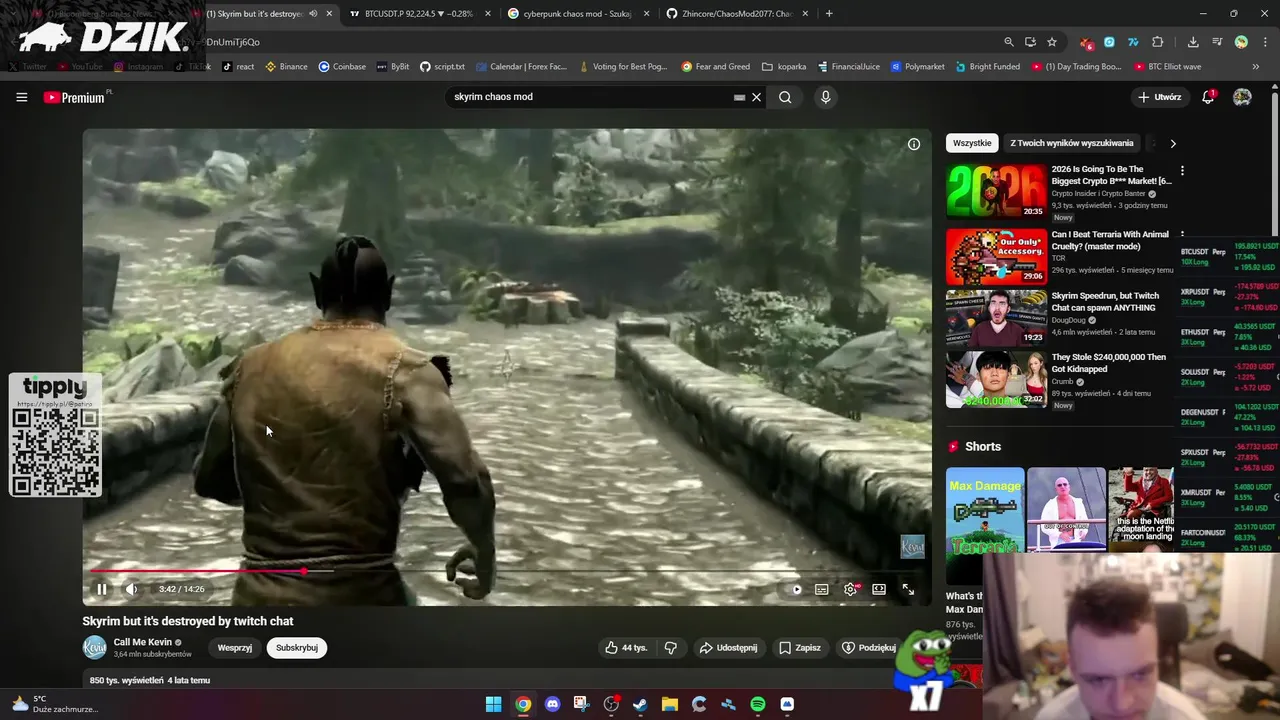Open Call Me Kevin channel name

pyautogui.click(x=143, y=642)
